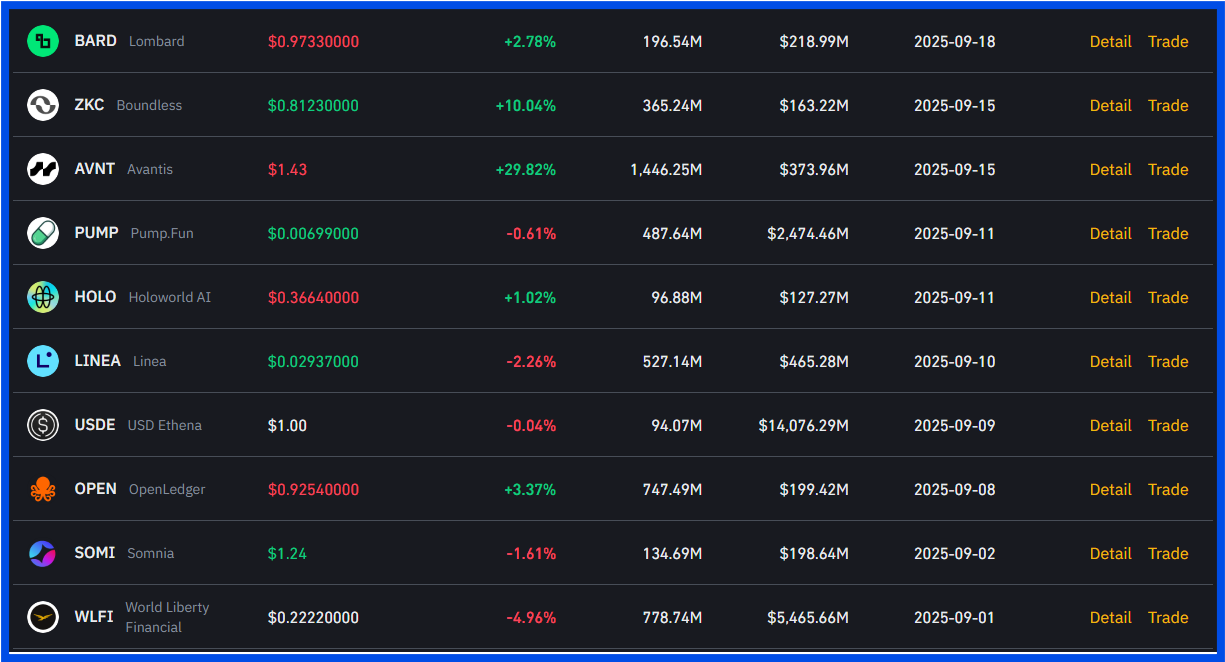Click the OpenLedger name text
This screenshot has height=662, width=1225.
(x=167, y=489)
